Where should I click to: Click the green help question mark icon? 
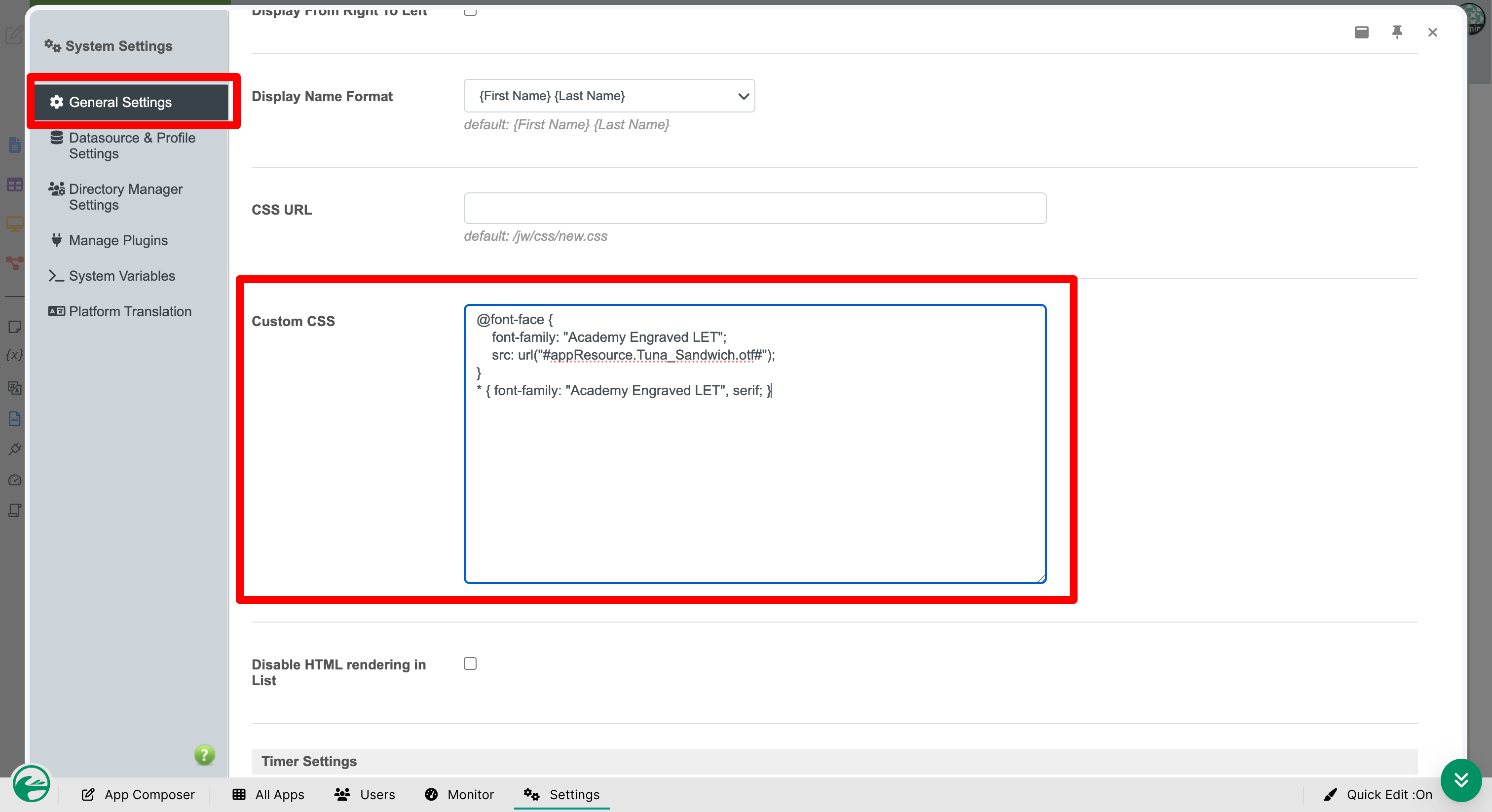204,755
